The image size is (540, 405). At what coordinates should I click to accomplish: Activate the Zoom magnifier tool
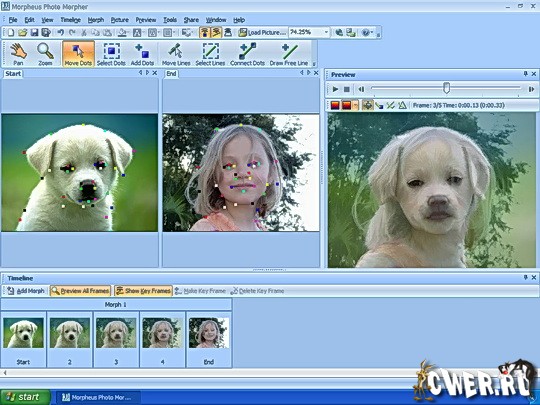pos(45,54)
